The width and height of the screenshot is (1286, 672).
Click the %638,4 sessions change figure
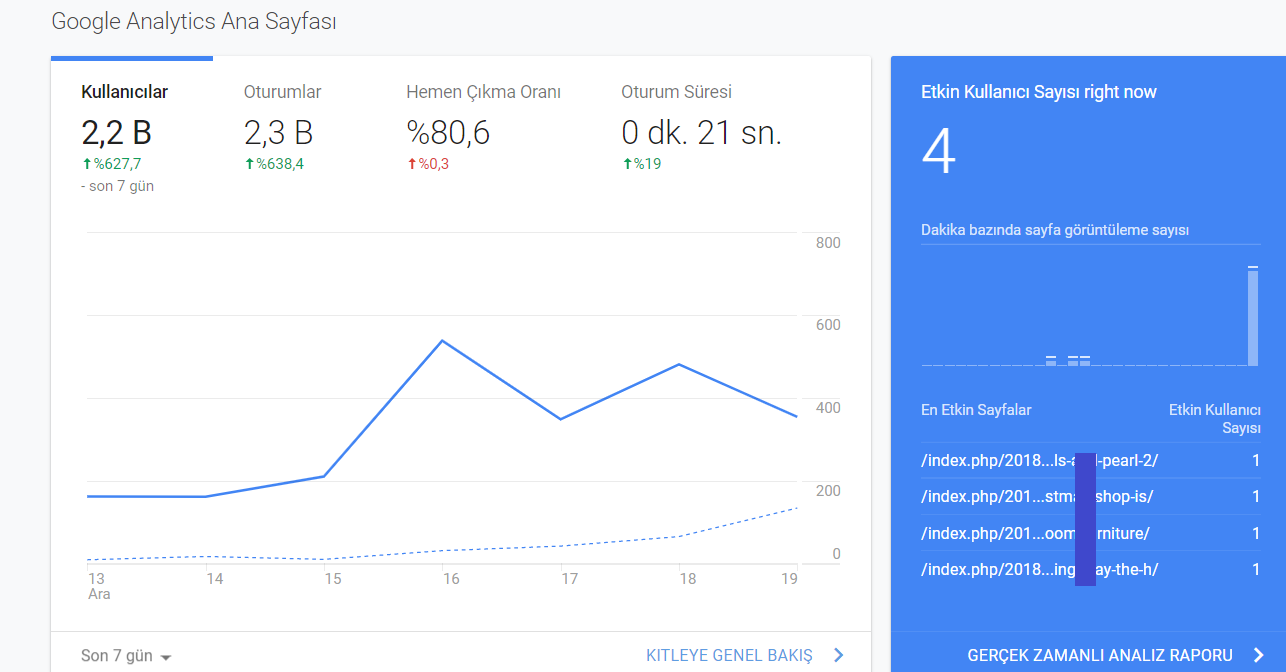click(274, 164)
